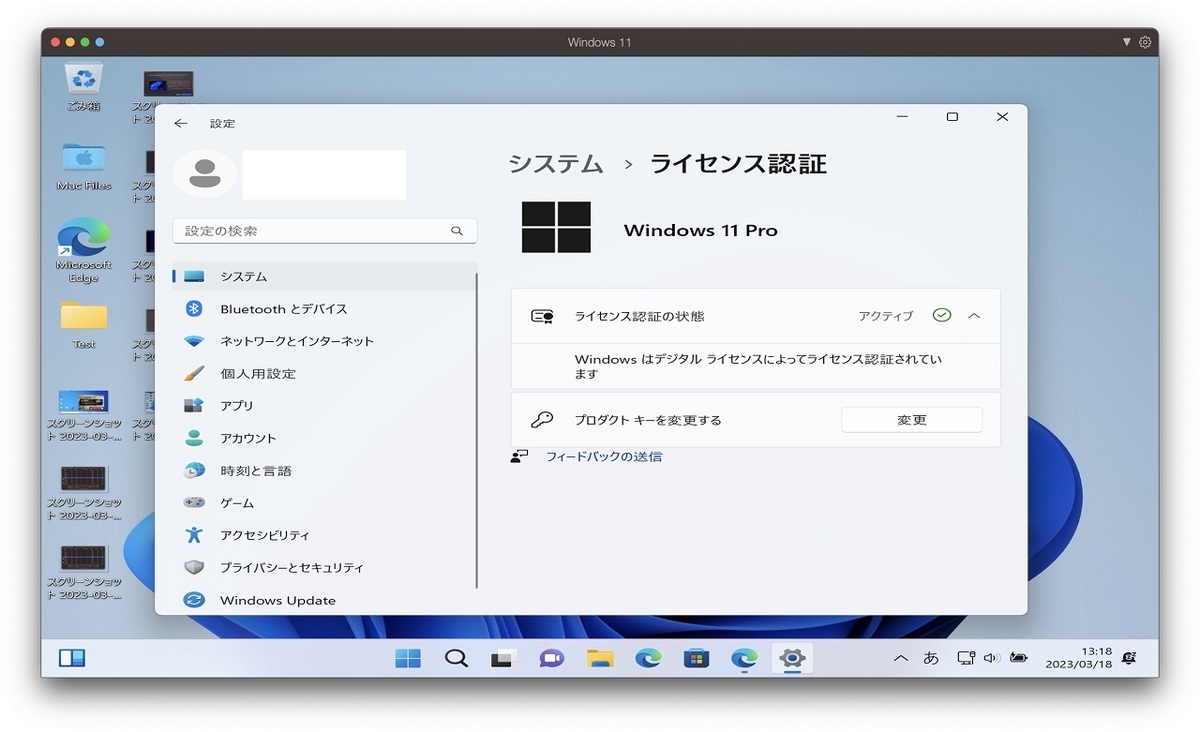Click the key icon next to product key

[542, 420]
